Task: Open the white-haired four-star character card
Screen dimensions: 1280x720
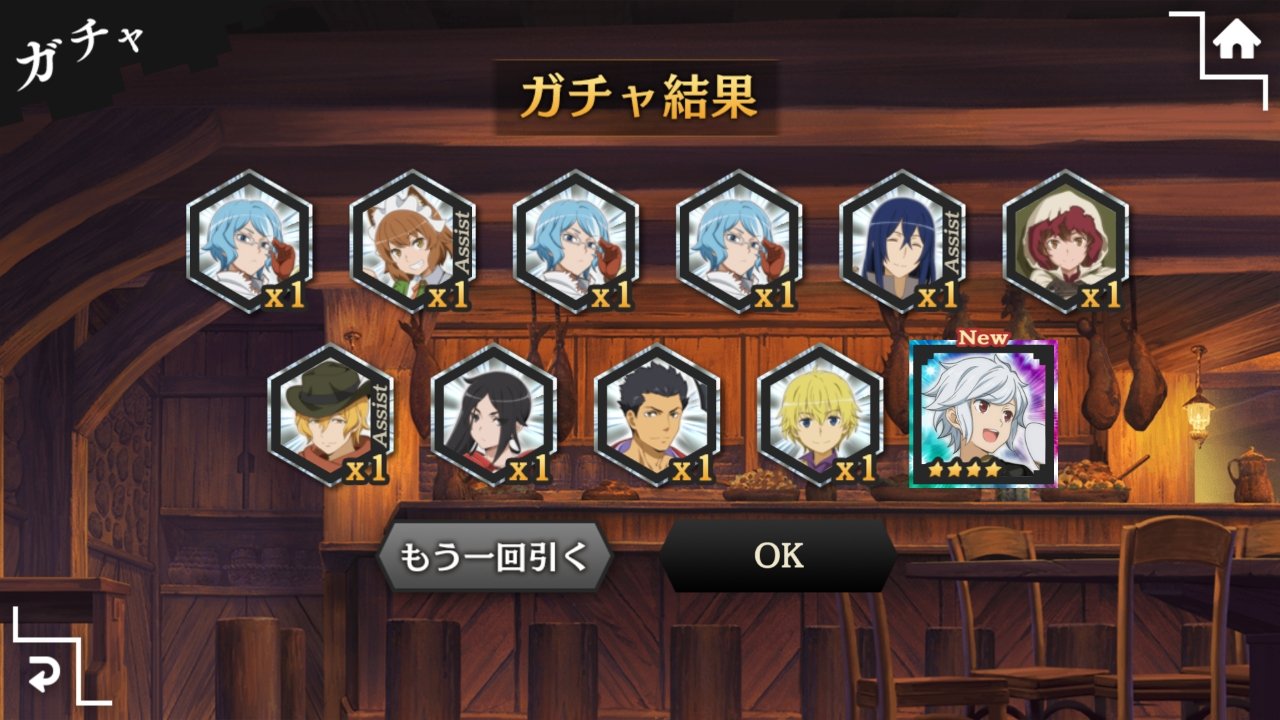Action: [x=983, y=413]
